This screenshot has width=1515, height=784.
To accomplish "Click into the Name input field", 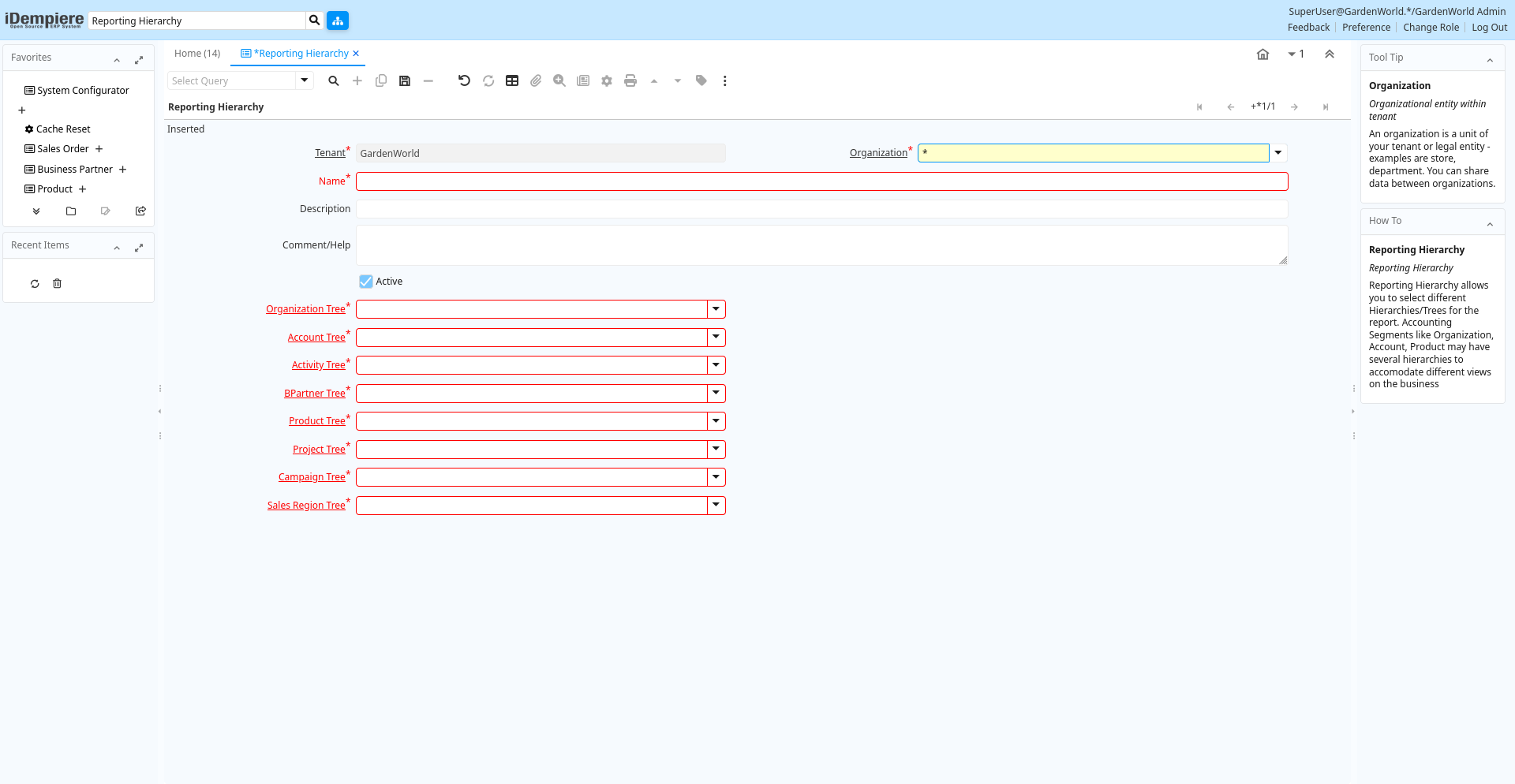I will [x=821, y=181].
